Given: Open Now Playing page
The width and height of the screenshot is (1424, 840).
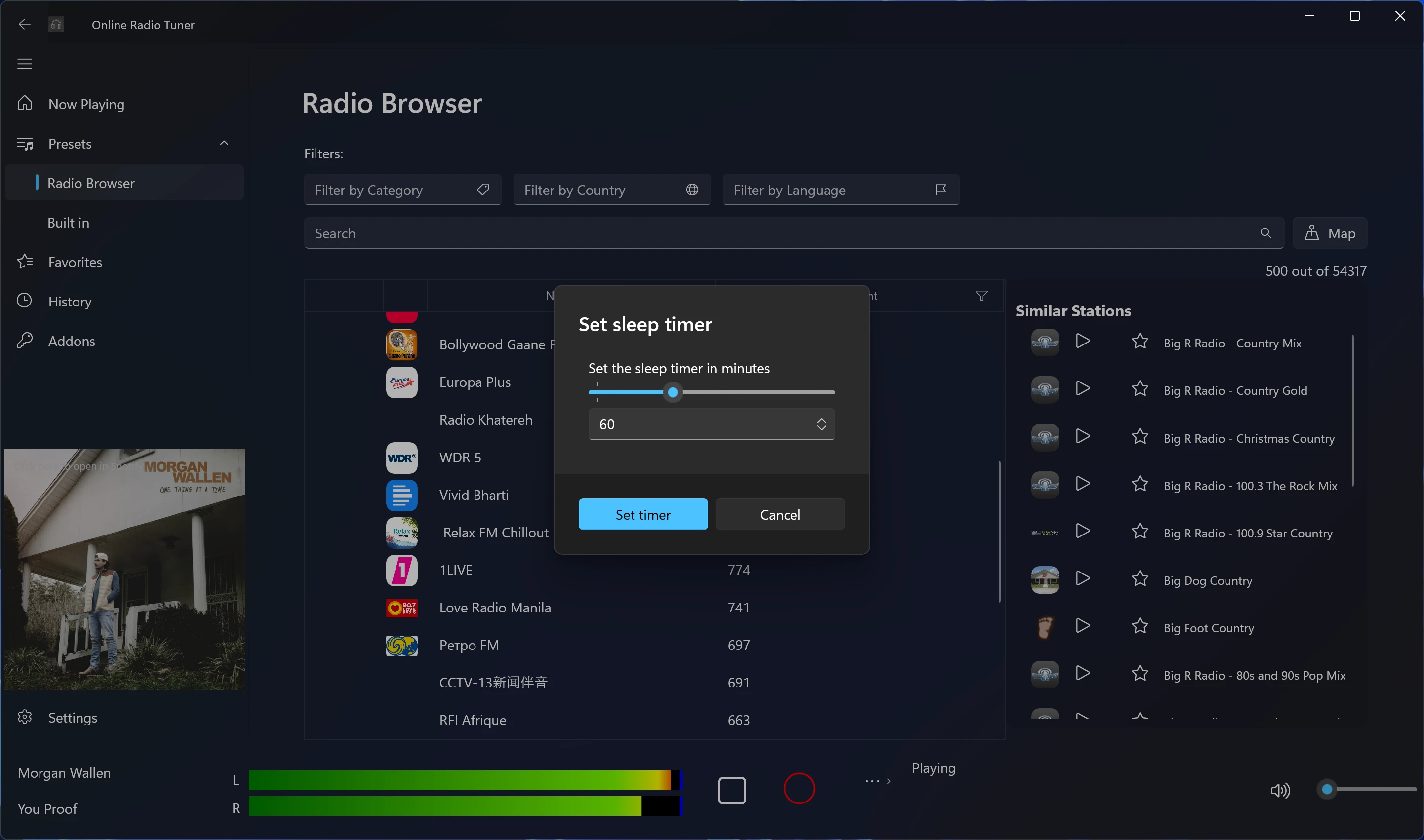Looking at the screenshot, I should pyautogui.click(x=124, y=104).
